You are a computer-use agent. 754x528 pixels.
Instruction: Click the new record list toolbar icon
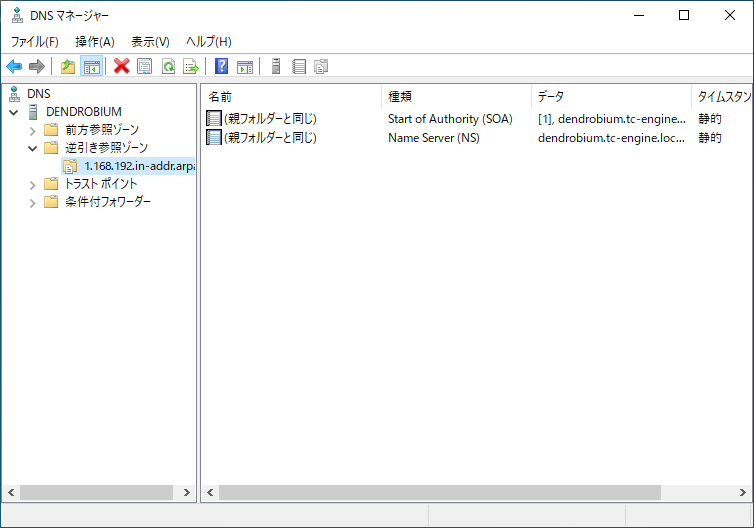(x=299, y=66)
